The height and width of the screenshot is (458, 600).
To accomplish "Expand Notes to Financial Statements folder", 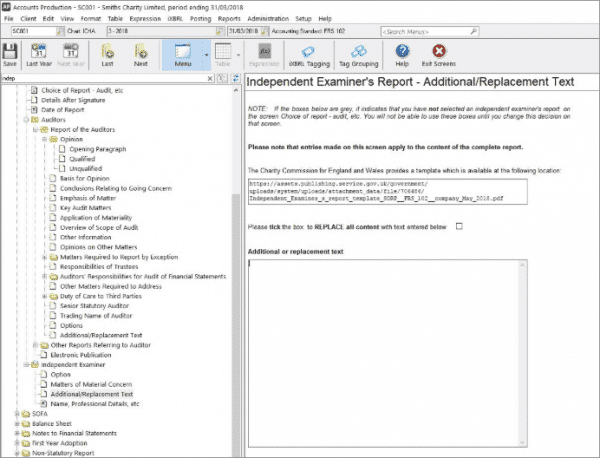I will click(x=15, y=435).
